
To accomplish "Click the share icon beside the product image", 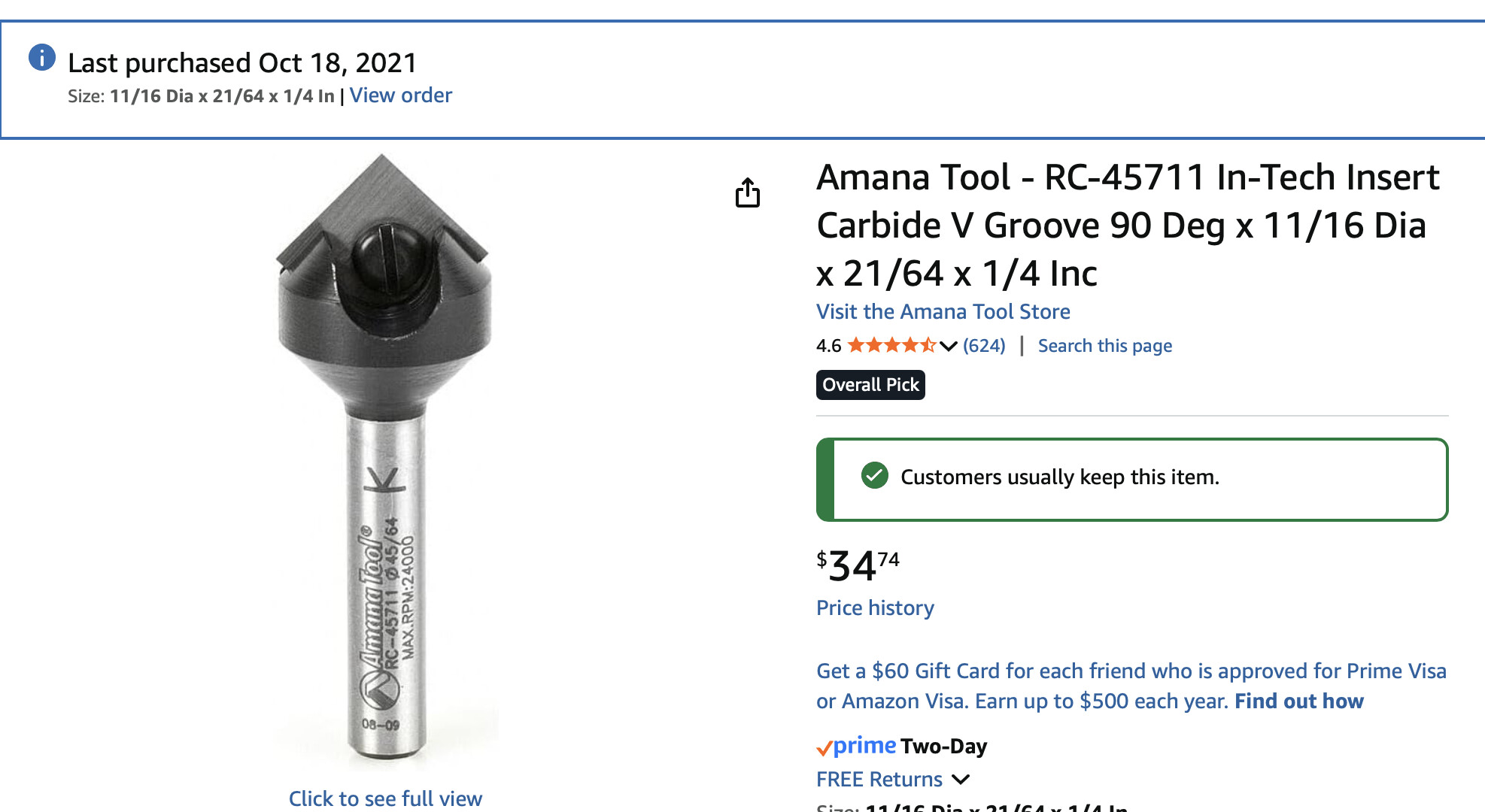I will point(747,193).
